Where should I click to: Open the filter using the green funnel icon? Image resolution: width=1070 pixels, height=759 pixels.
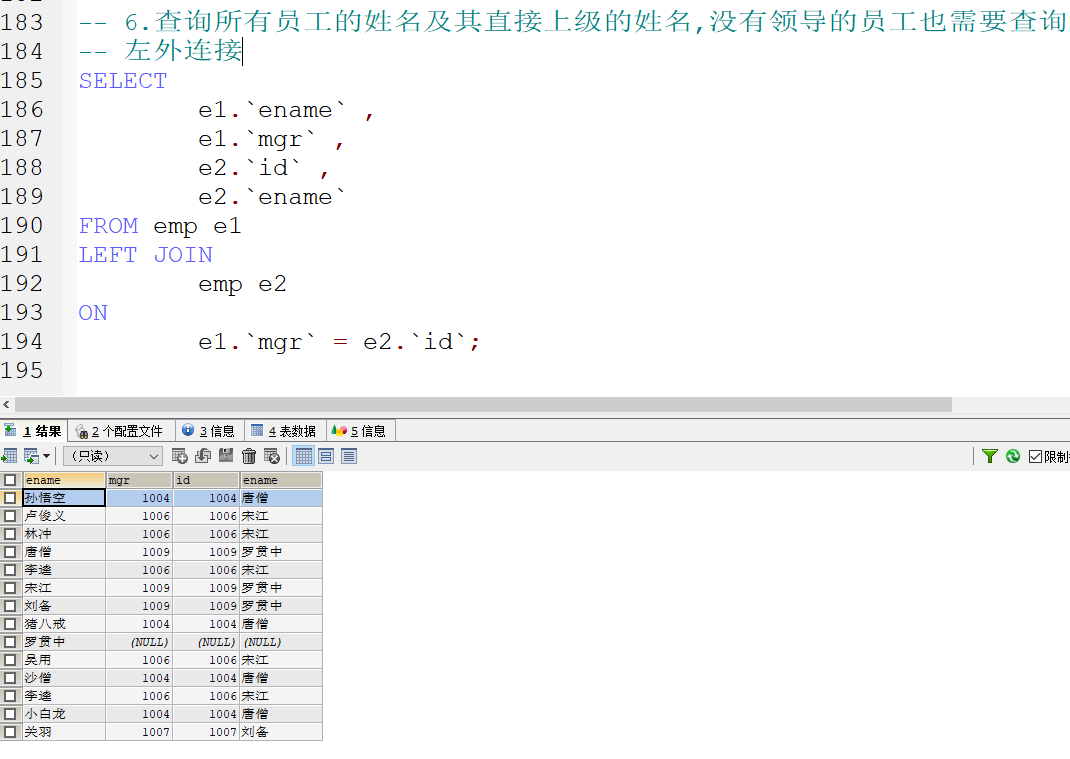990,456
